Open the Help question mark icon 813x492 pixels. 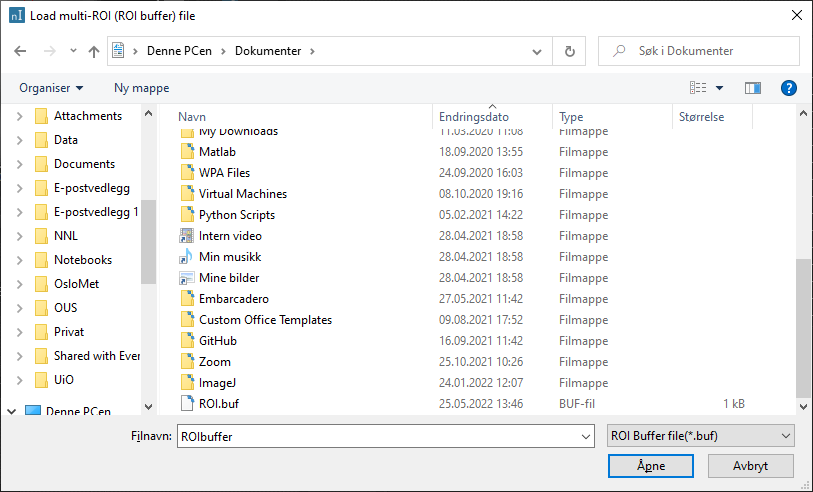click(x=788, y=88)
